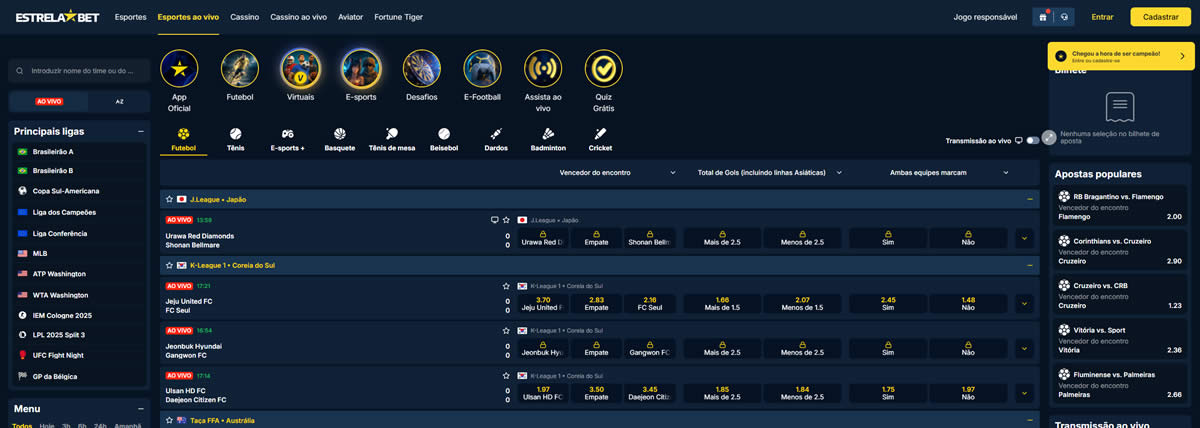Switch to AO VIVO filter

pyautogui.click(x=49, y=101)
